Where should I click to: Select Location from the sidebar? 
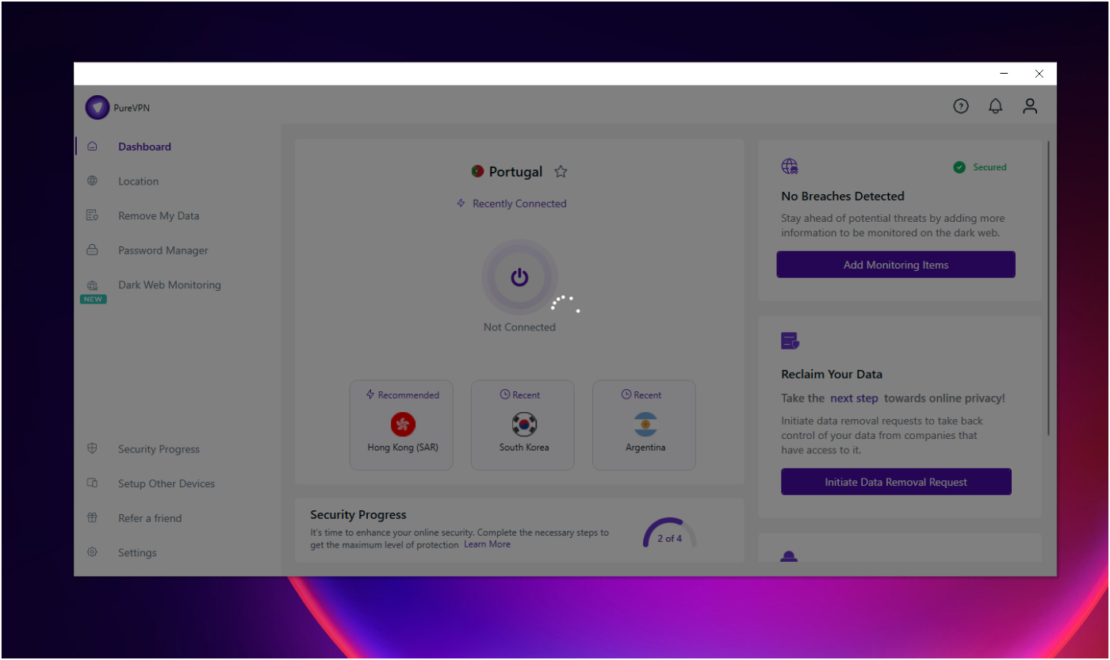click(x=138, y=181)
